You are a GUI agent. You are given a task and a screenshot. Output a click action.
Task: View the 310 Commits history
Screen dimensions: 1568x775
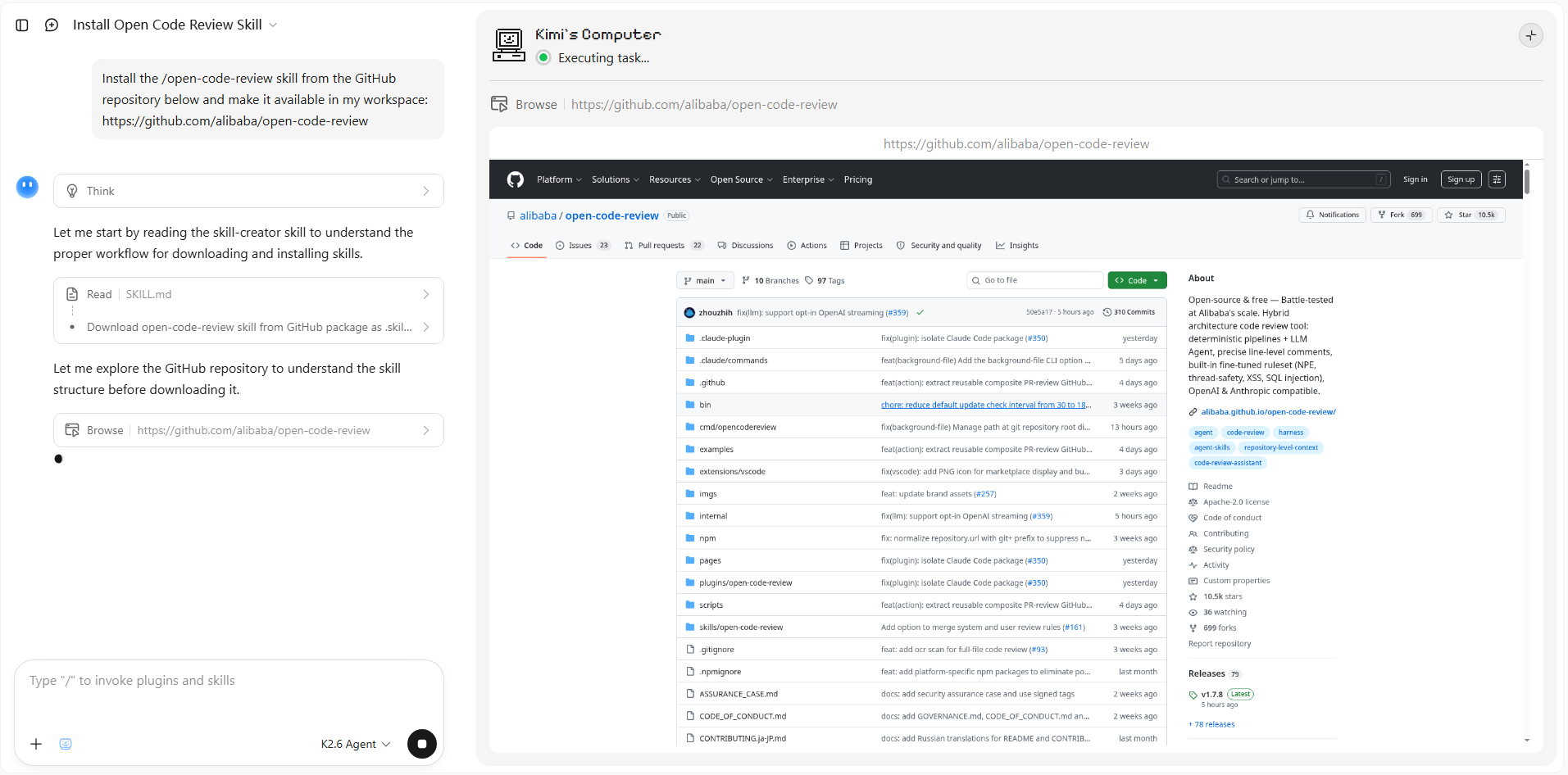coord(1129,312)
